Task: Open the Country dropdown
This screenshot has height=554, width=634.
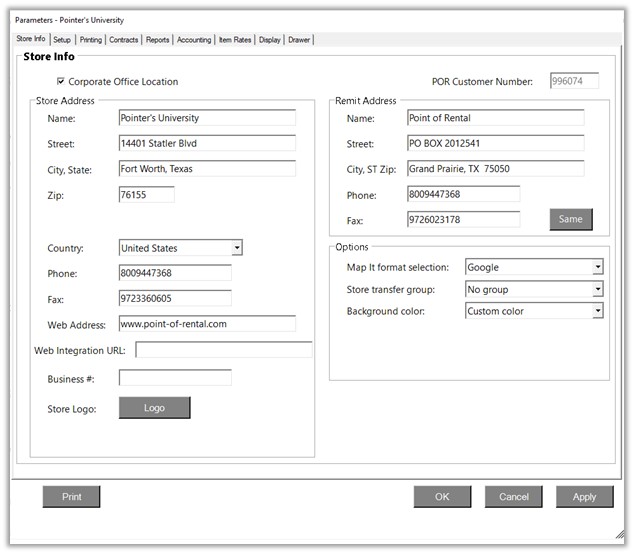Action: tap(236, 248)
